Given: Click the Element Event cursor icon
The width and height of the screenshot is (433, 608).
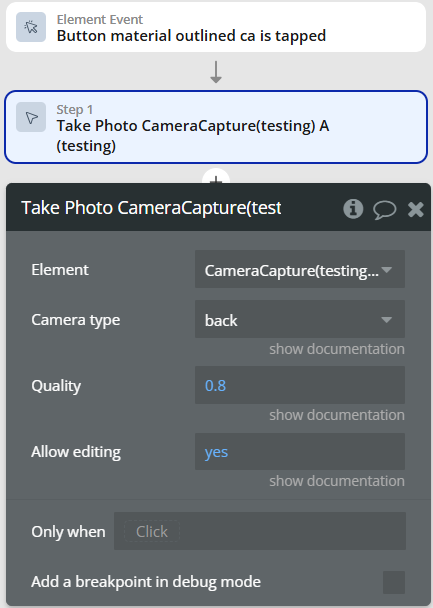Looking at the screenshot, I should (x=31, y=27).
